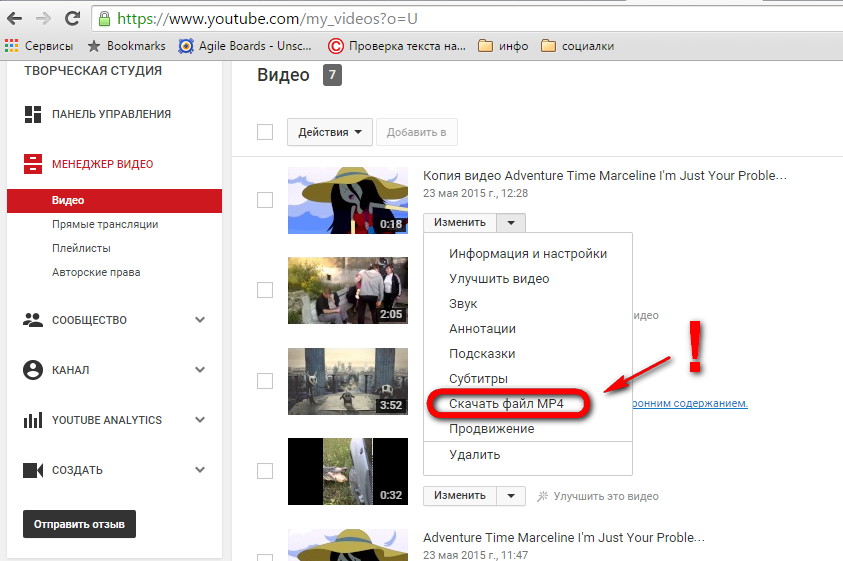843x561 pixels.
Task: Click the browser back arrow icon
Action: click(x=15, y=19)
